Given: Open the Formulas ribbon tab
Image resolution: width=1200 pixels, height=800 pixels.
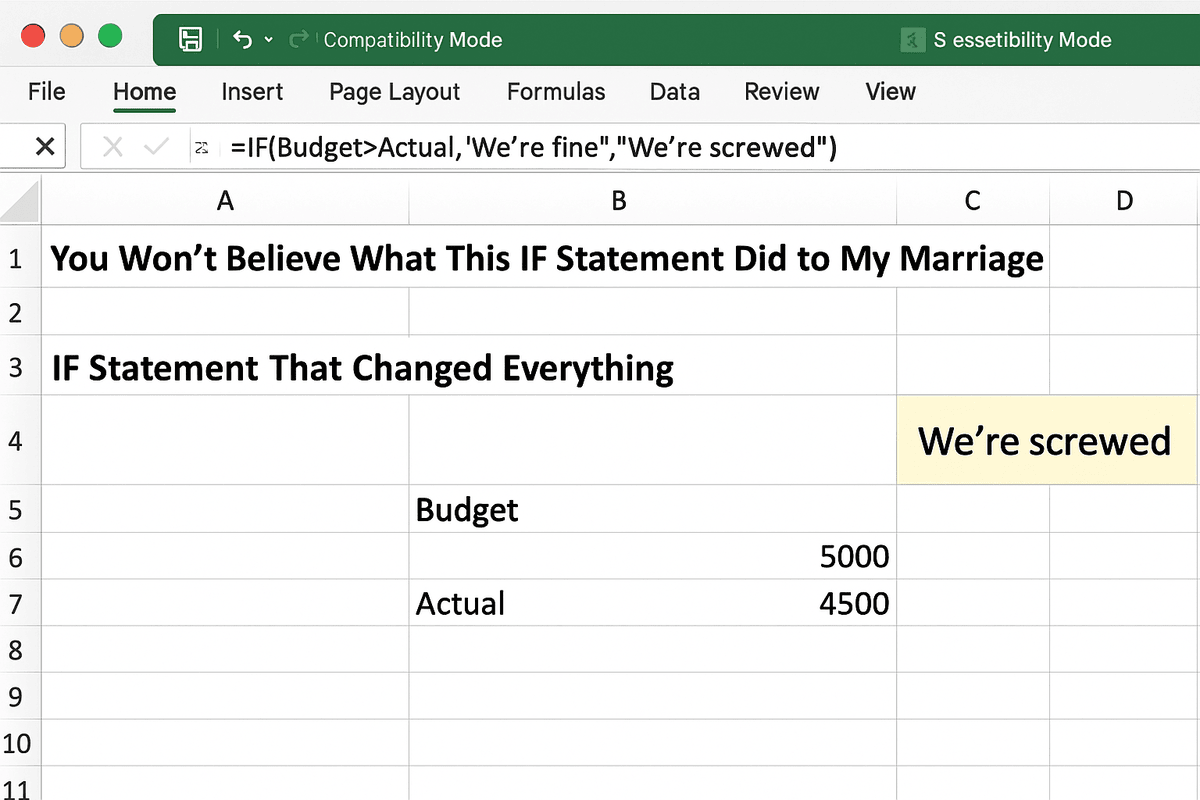Looking at the screenshot, I should (x=555, y=92).
